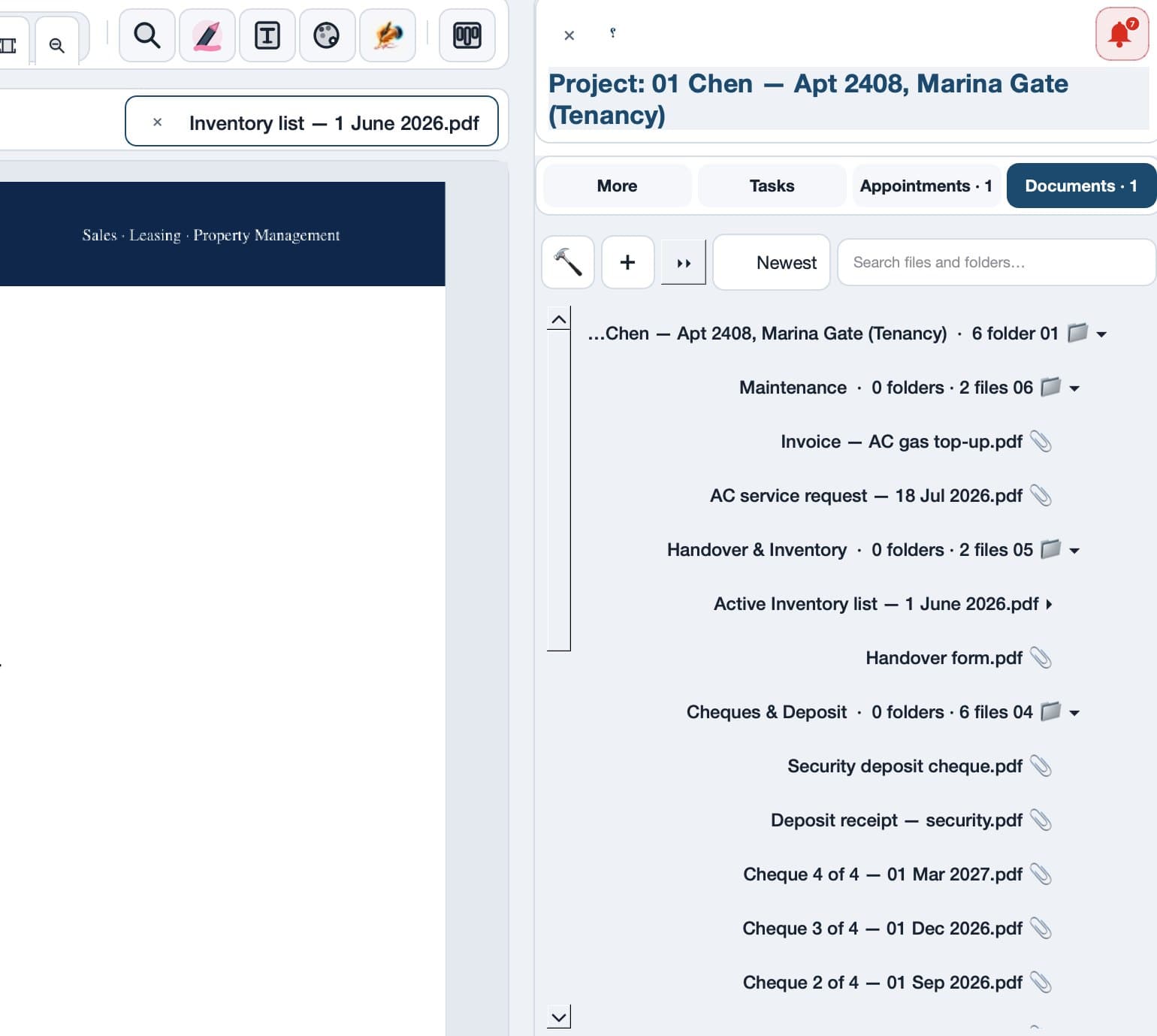Click the Maintenance folder icon
The width and height of the screenshot is (1157, 1036).
tap(1050, 387)
